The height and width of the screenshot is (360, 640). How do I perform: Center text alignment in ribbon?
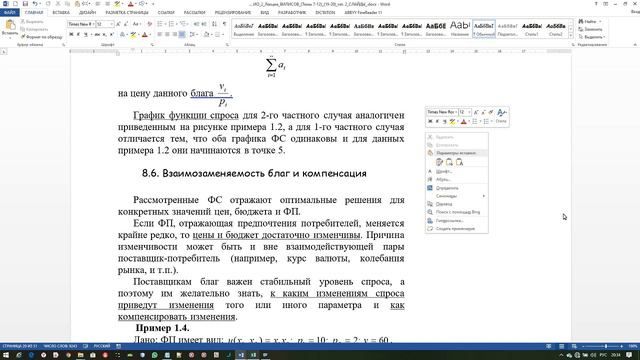click(167, 35)
